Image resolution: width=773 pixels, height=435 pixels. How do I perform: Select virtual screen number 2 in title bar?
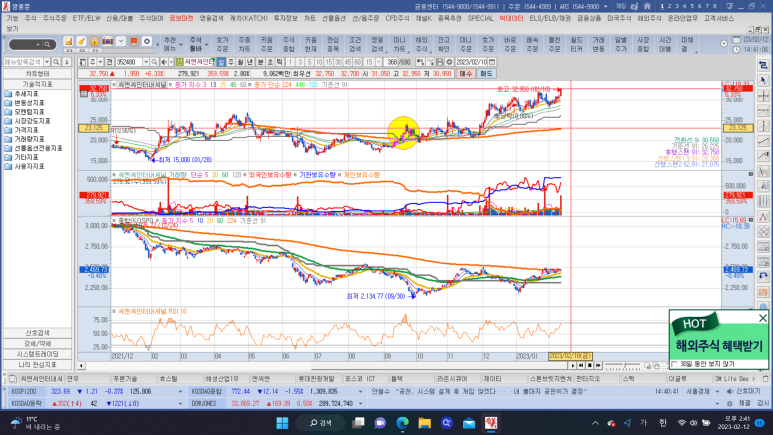click(x=669, y=6)
